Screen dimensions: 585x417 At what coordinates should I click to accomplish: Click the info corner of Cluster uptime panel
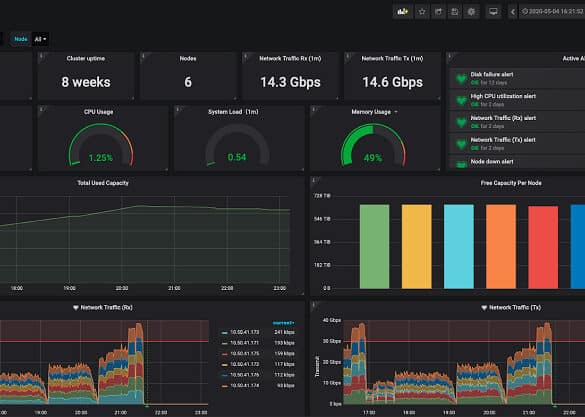click(x=41, y=56)
